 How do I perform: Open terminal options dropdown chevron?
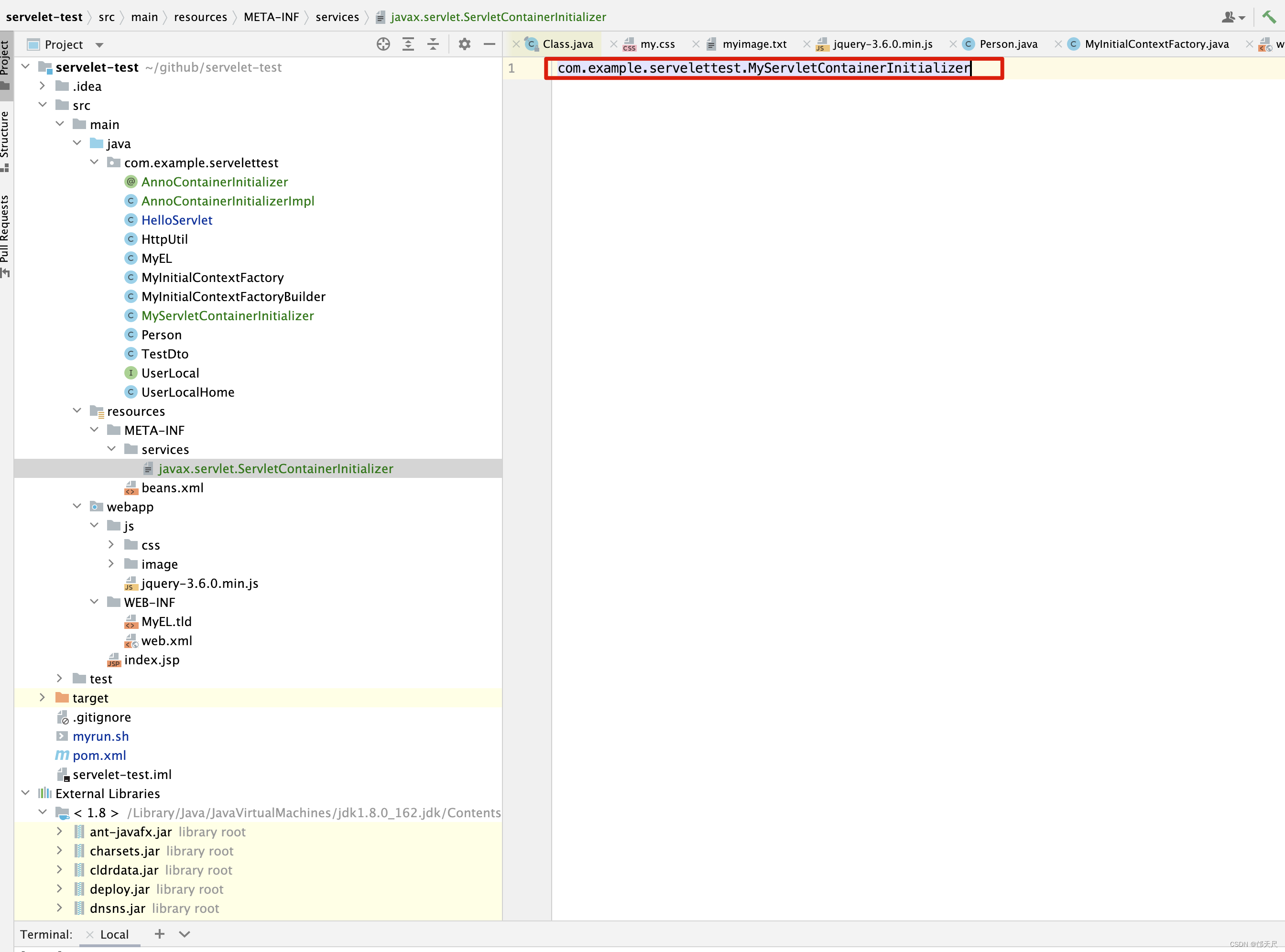point(185,934)
